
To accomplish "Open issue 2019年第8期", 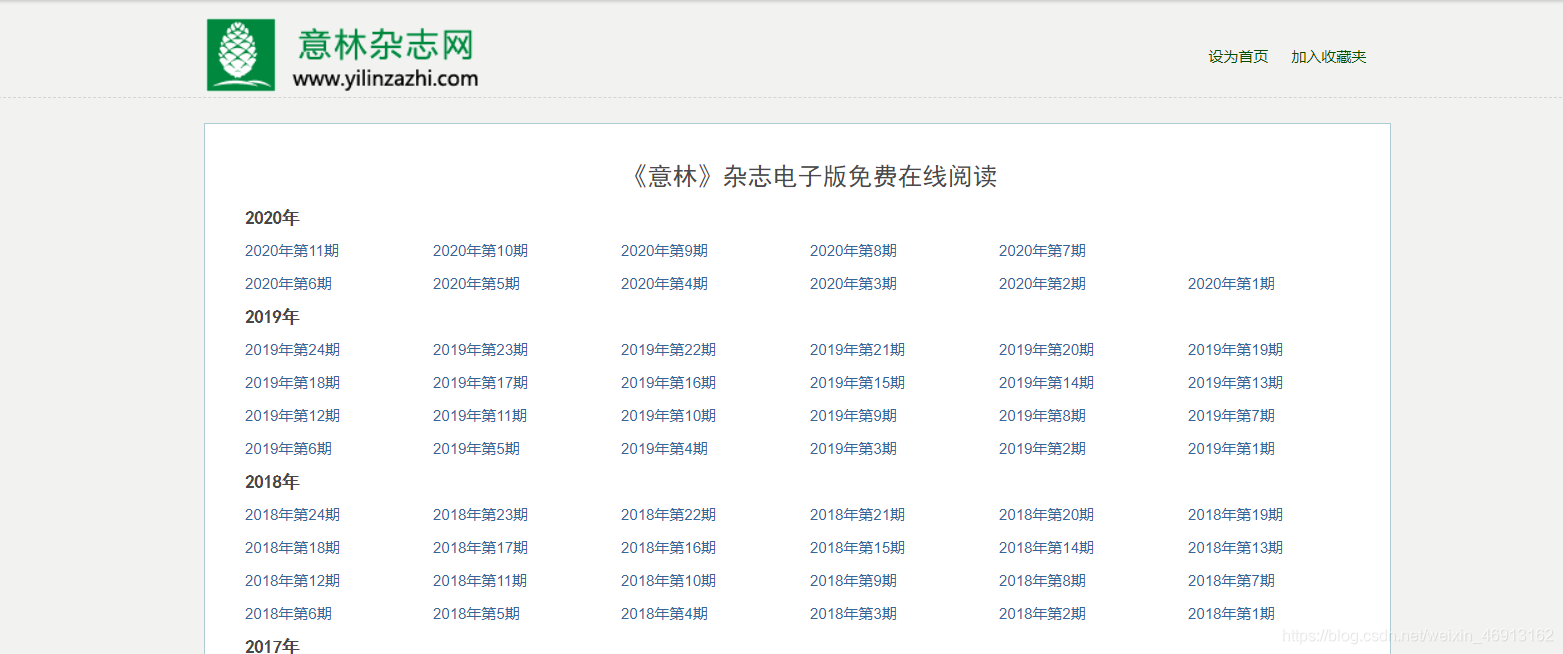I will (x=1042, y=416).
